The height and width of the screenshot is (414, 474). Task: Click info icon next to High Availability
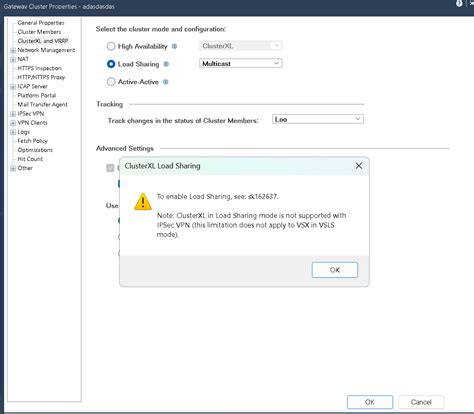pos(174,46)
